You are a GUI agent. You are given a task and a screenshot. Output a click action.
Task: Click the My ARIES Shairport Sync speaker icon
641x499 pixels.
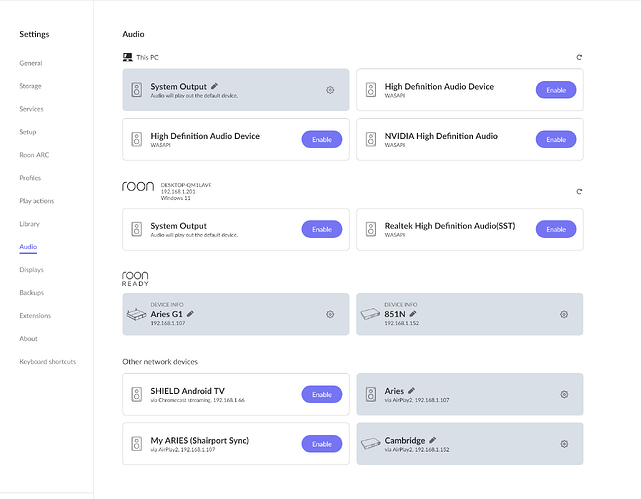coord(137,444)
